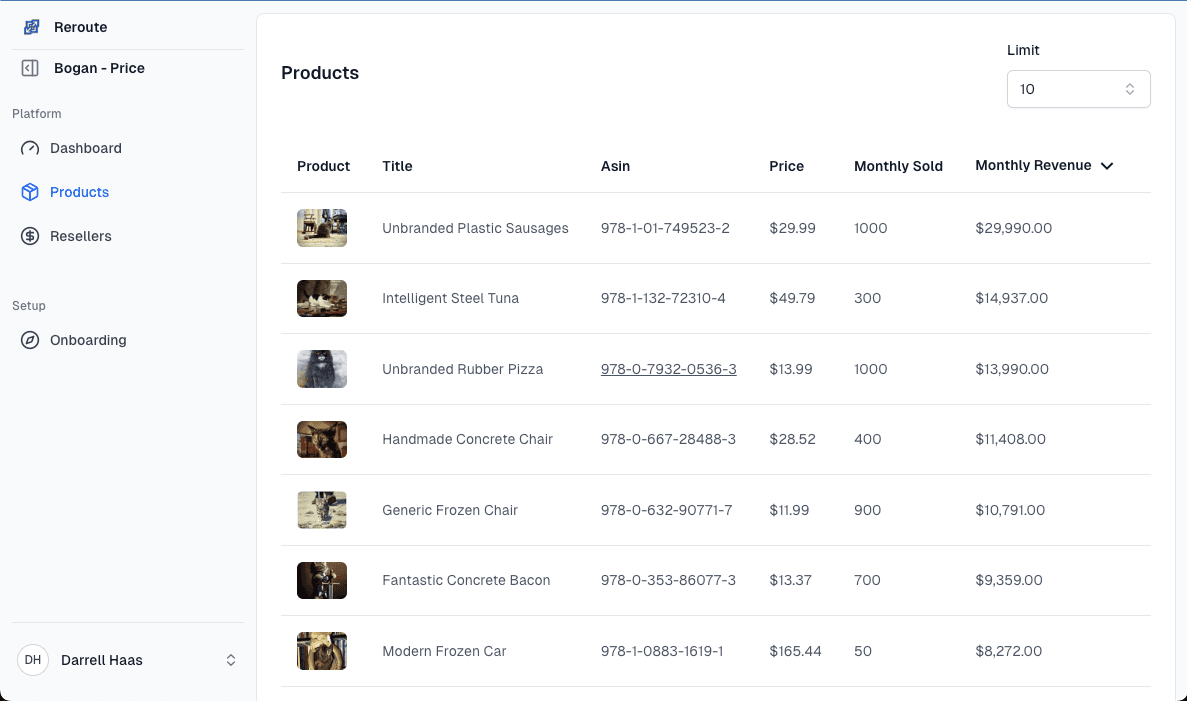The width and height of the screenshot is (1187, 701).
Task: Click the Resellers dollar icon
Action: tap(31, 236)
